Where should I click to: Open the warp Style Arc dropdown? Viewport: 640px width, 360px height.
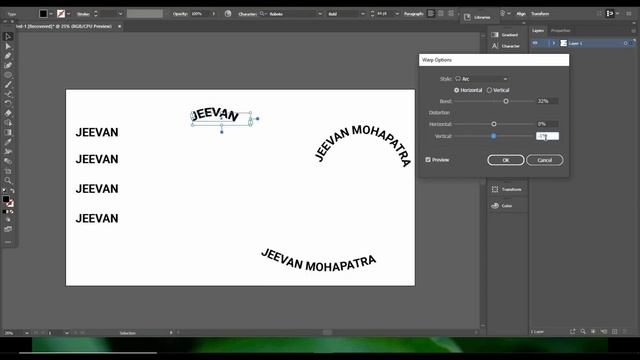(482, 79)
